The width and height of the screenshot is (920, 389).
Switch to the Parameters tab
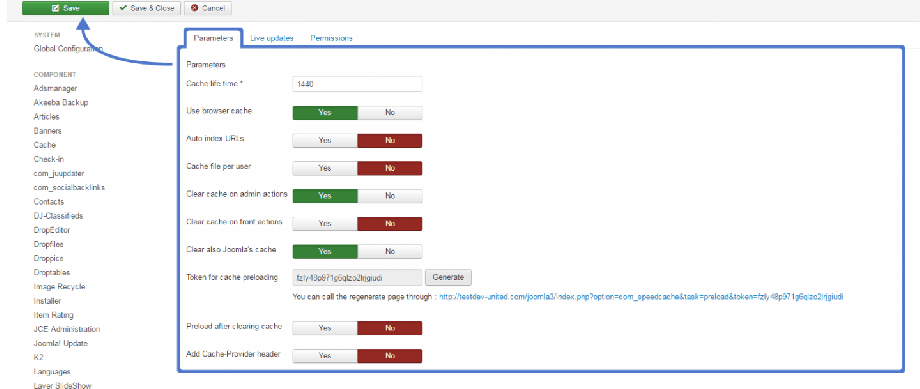tap(214, 38)
